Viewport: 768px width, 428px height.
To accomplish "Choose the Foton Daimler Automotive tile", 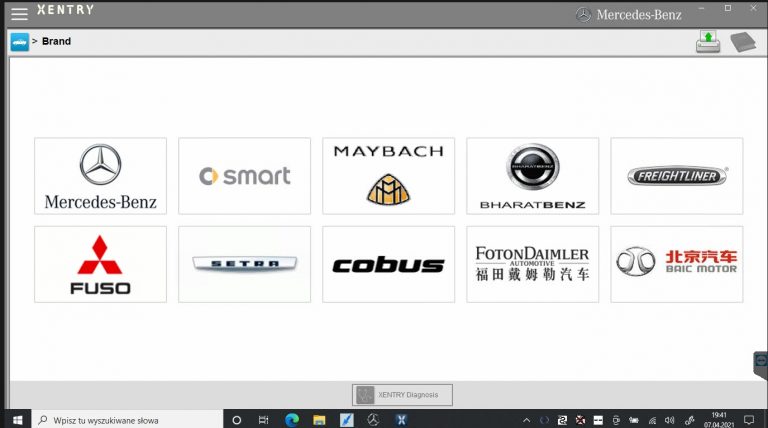I will click(x=532, y=264).
